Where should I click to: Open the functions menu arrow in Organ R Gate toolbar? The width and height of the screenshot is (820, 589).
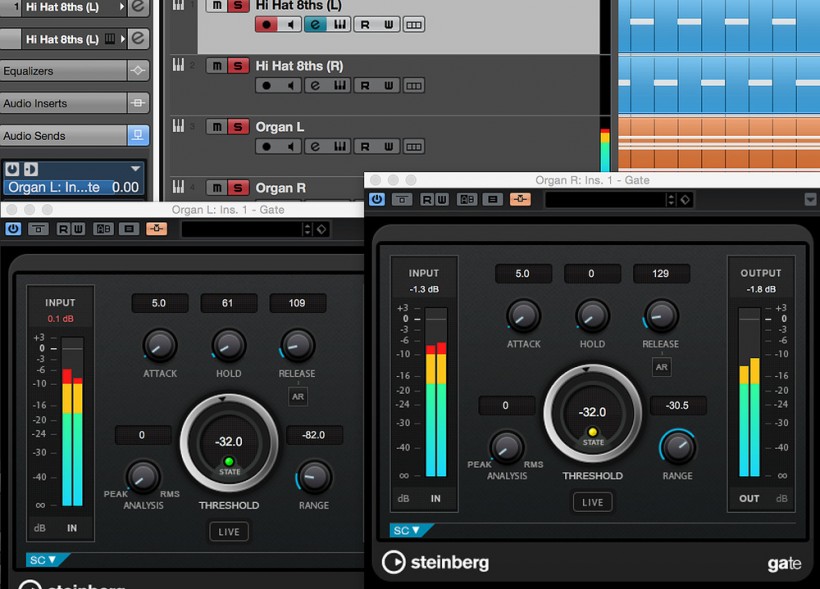tap(810, 199)
